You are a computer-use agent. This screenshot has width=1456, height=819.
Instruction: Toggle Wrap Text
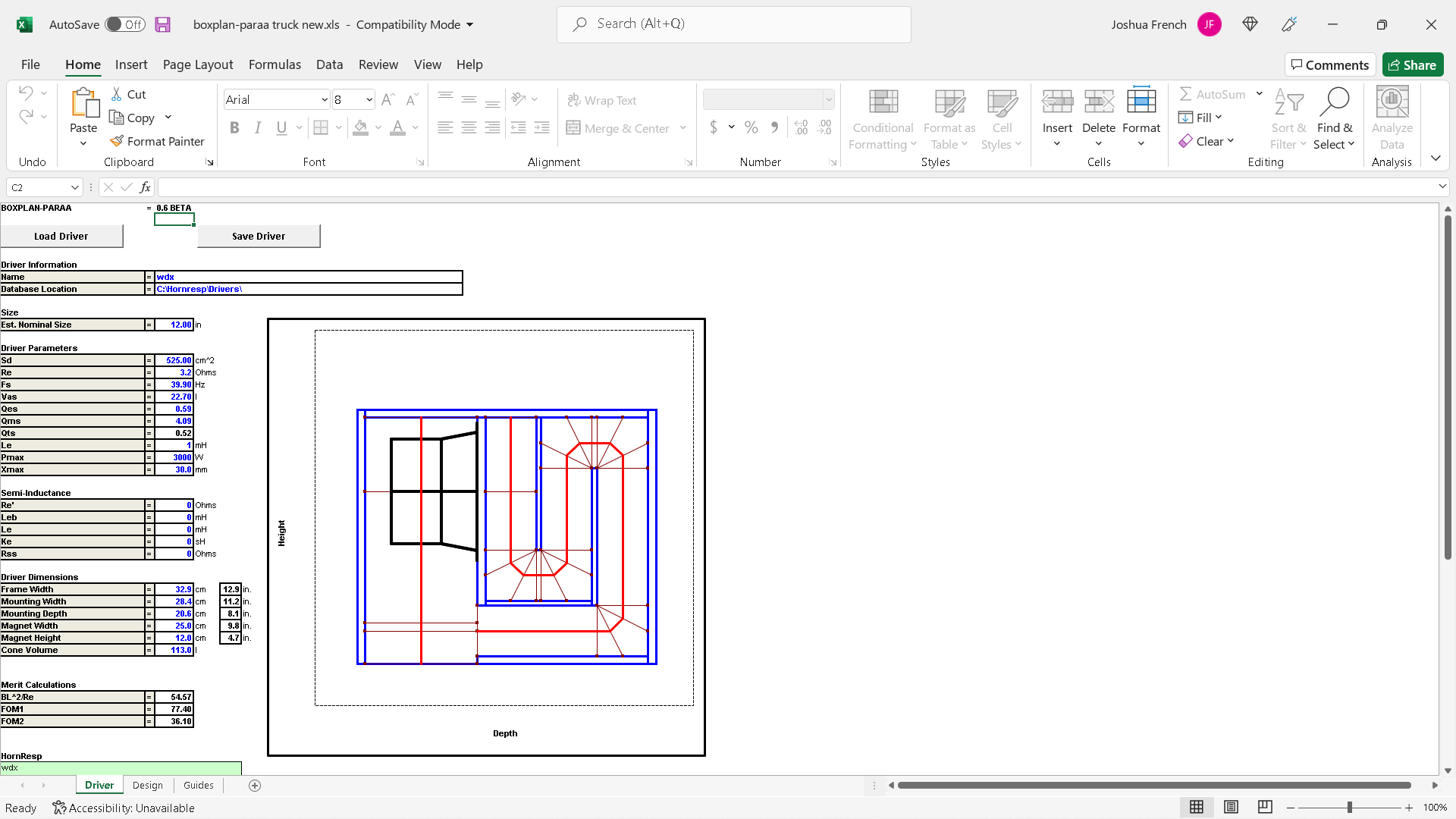602,100
